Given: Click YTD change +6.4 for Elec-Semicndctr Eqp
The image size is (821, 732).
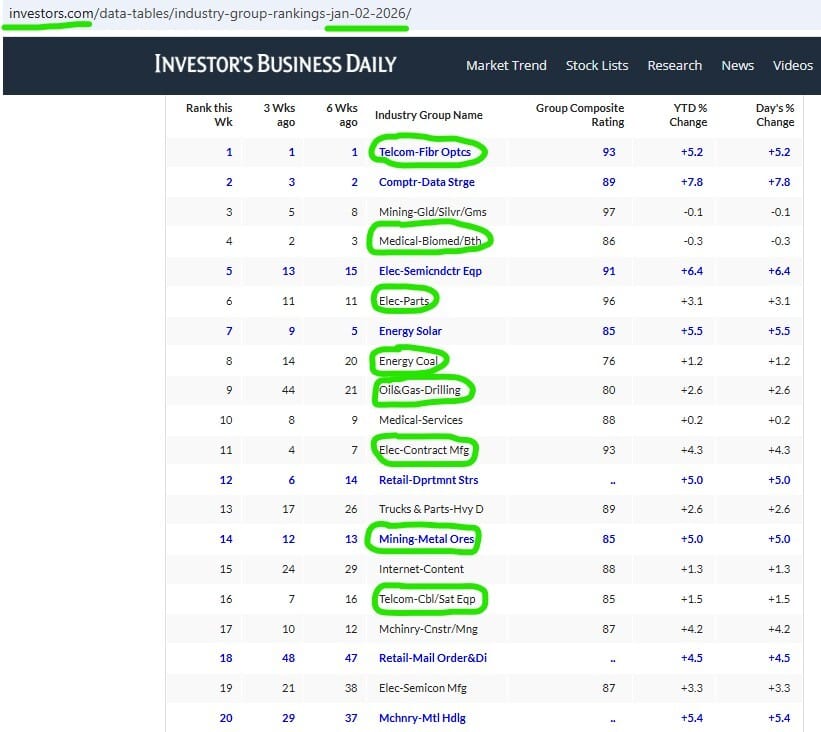Looking at the screenshot, I should (x=692, y=271).
